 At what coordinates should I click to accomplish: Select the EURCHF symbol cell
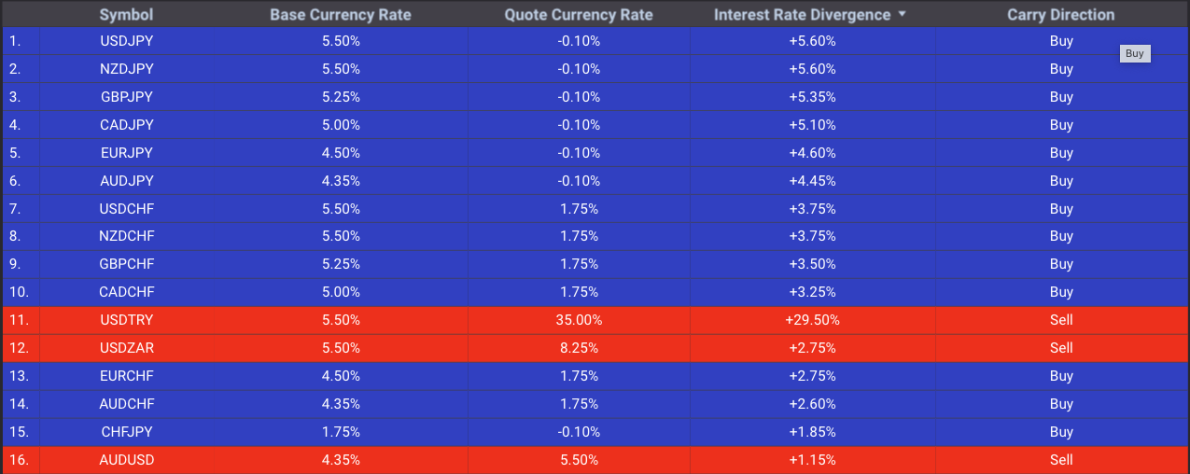[127, 376]
